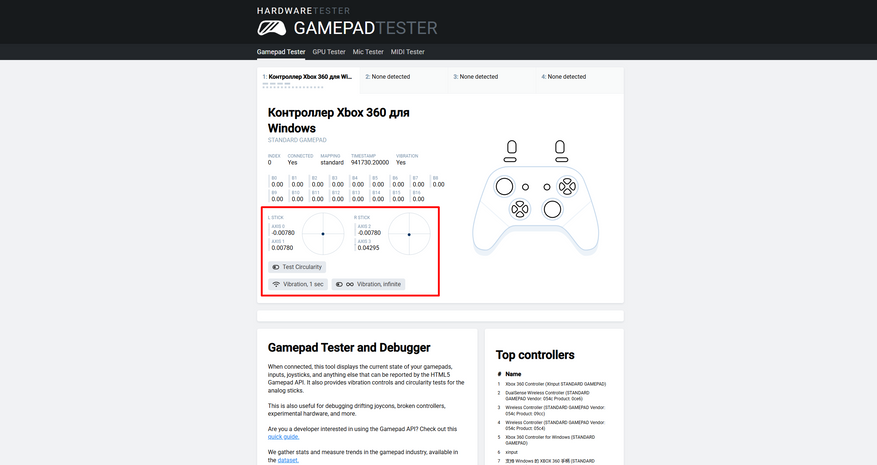Click the B9 button value 0.00
This screenshot has width=877, height=465.
click(x=277, y=199)
